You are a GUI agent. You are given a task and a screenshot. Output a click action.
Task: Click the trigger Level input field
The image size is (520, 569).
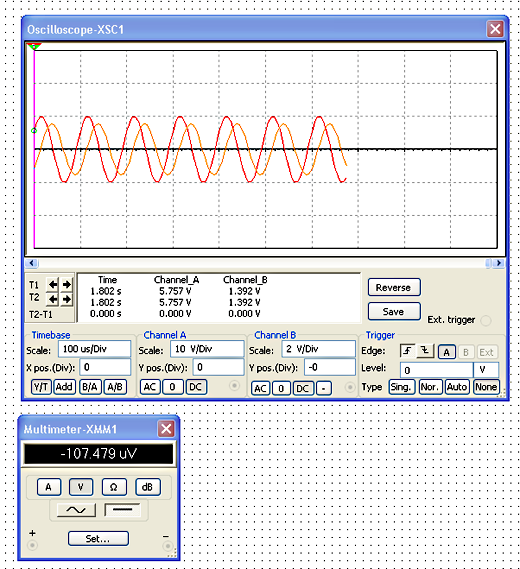pyautogui.click(x=437, y=370)
